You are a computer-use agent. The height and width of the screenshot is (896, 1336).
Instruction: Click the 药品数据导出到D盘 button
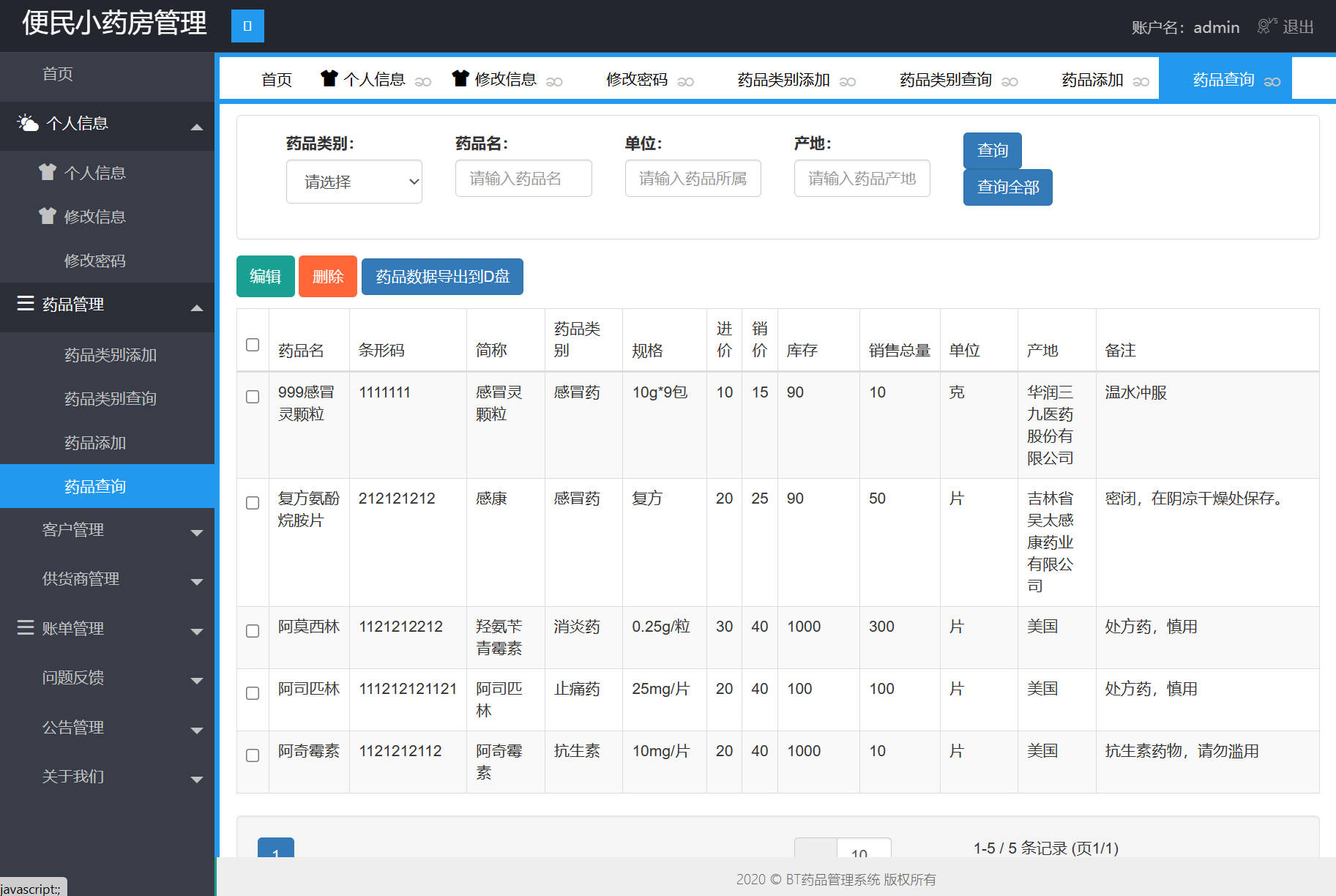click(x=441, y=277)
